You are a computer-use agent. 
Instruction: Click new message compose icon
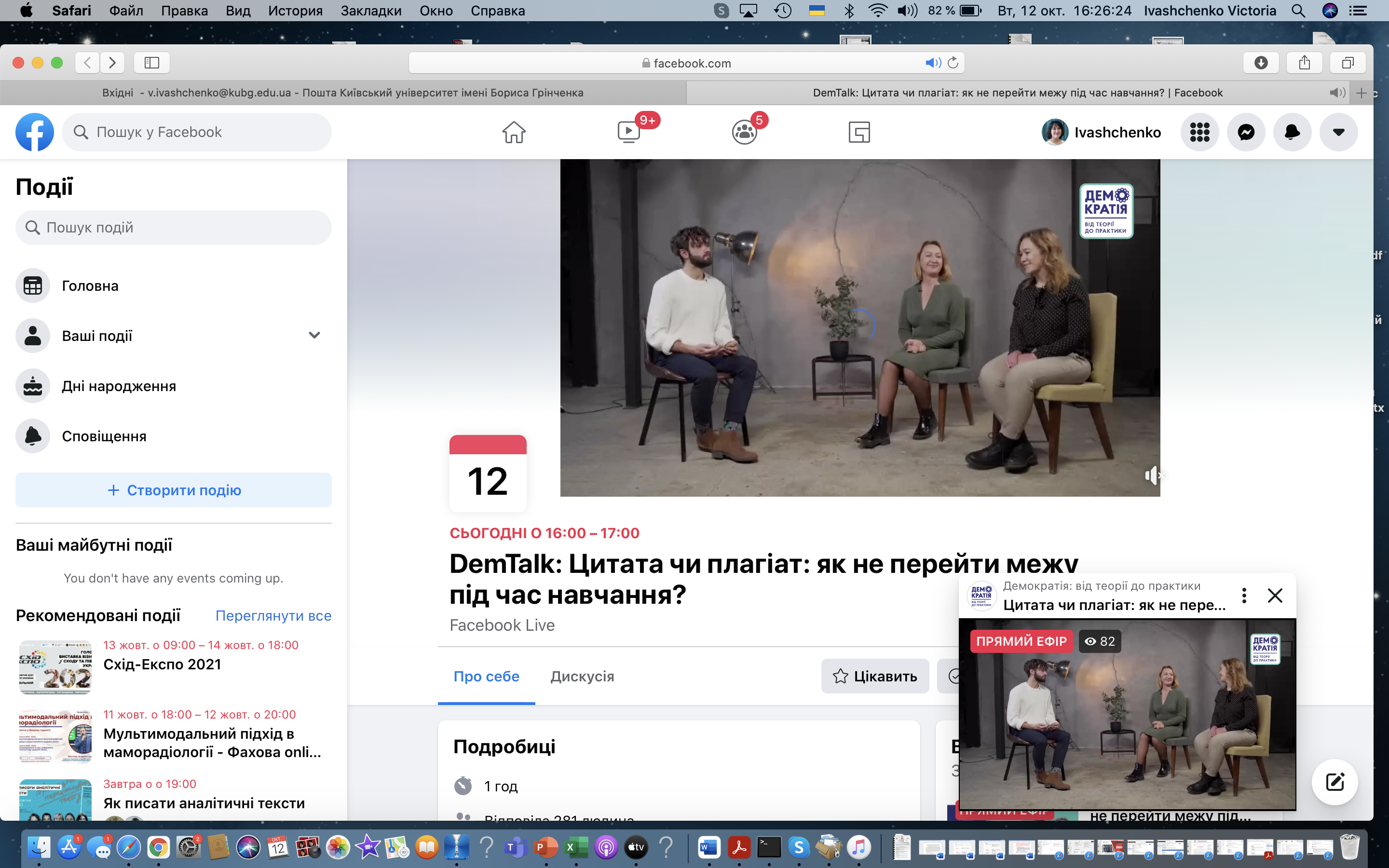click(x=1335, y=782)
